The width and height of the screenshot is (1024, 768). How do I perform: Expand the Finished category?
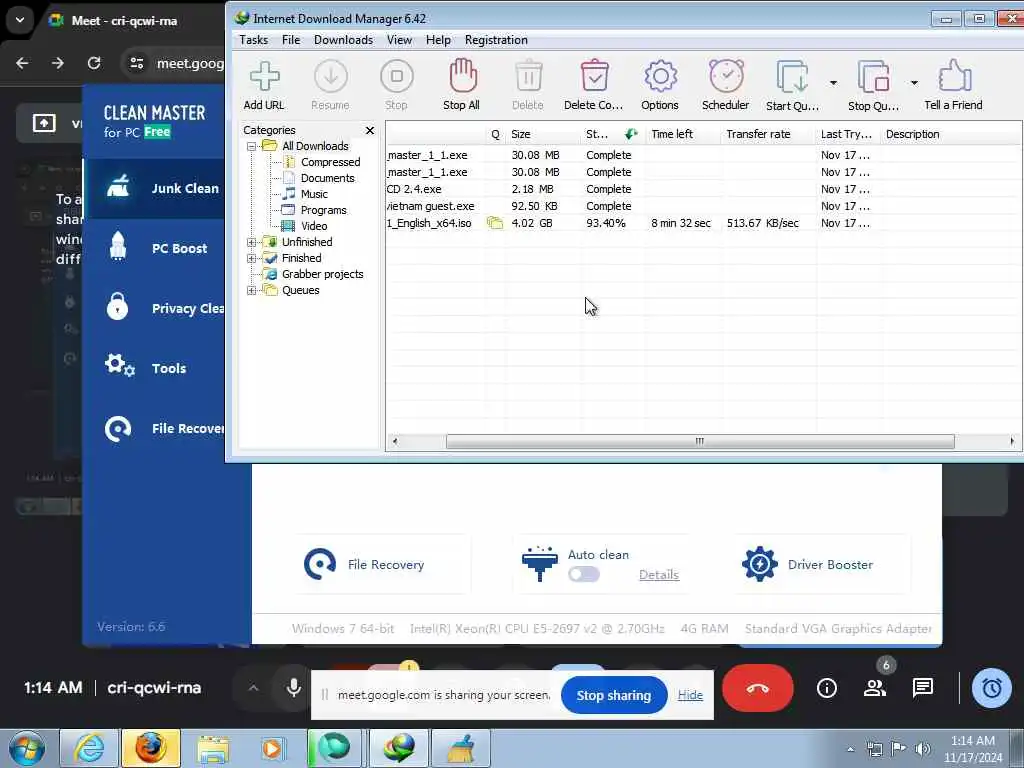(251, 259)
